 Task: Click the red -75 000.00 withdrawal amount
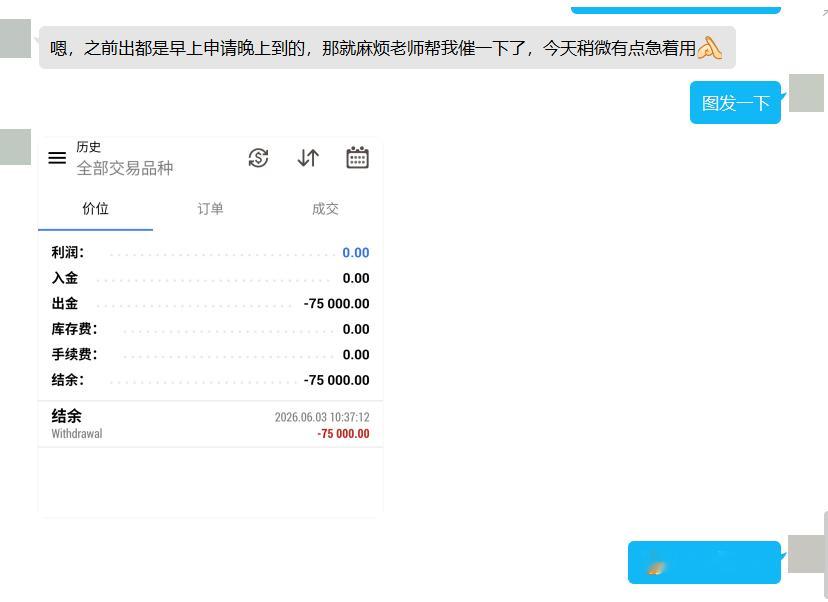pyautogui.click(x=343, y=434)
